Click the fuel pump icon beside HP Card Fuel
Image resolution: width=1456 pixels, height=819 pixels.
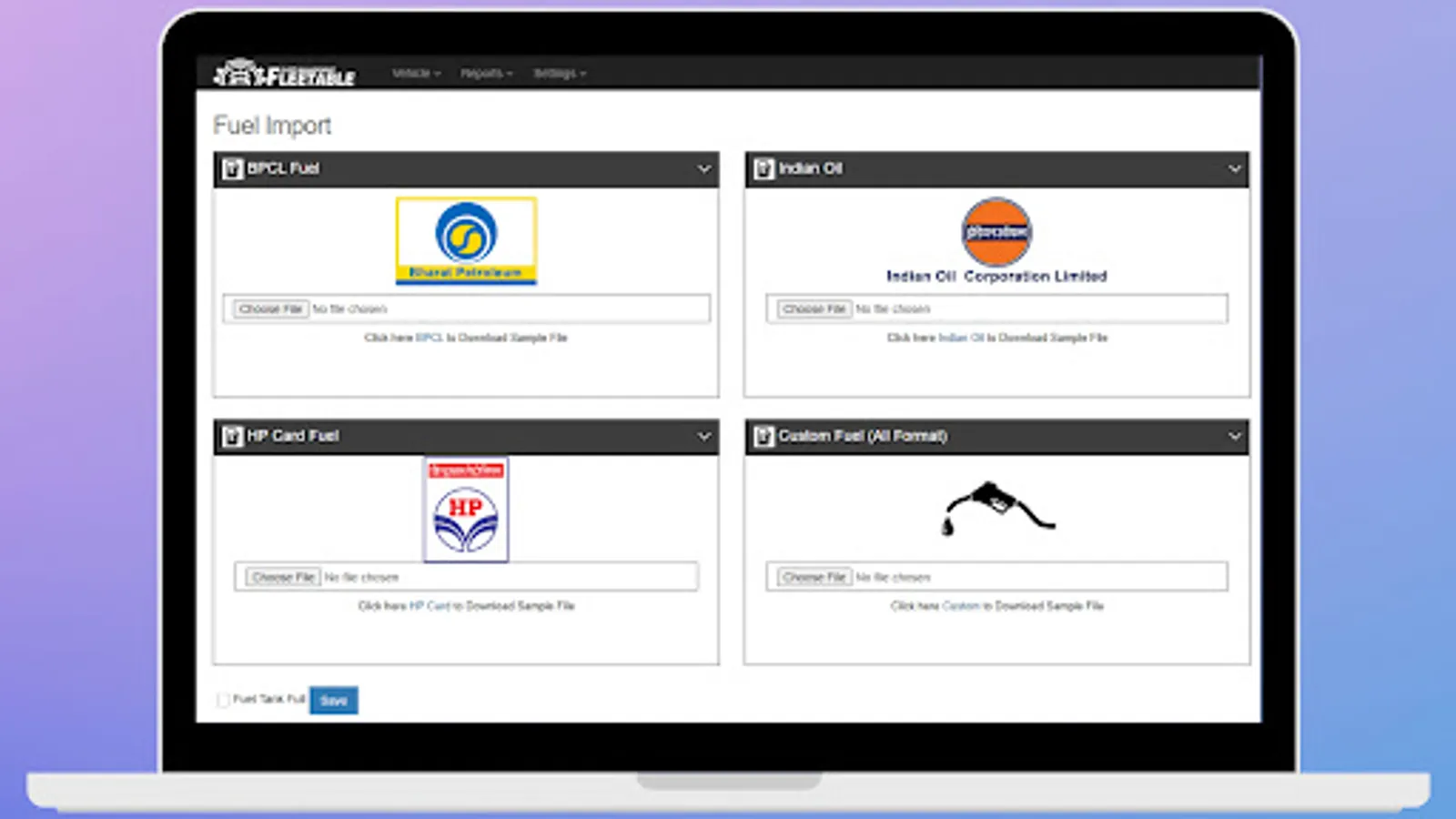[x=233, y=436]
